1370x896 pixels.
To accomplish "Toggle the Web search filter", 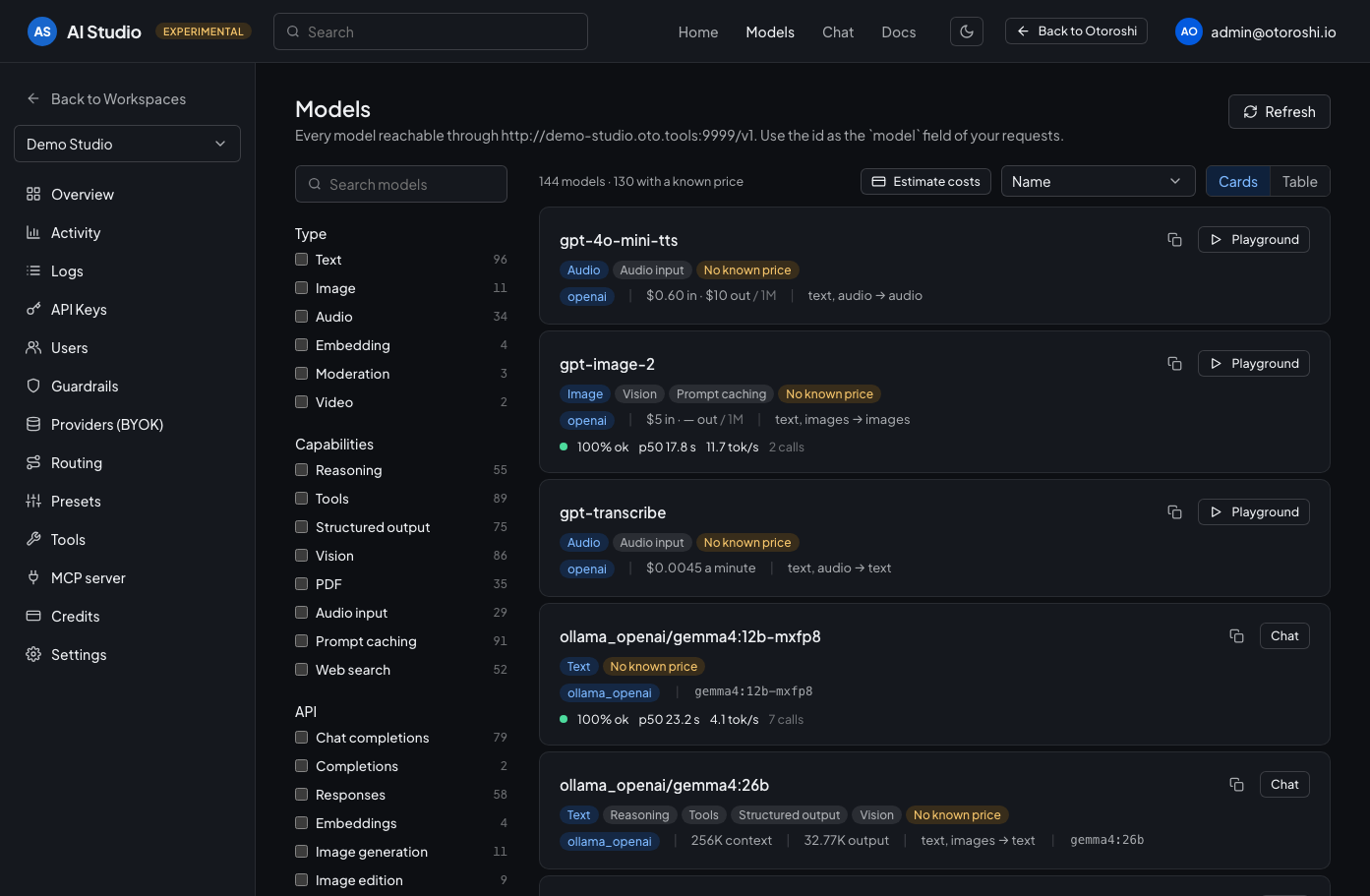I will [302, 670].
